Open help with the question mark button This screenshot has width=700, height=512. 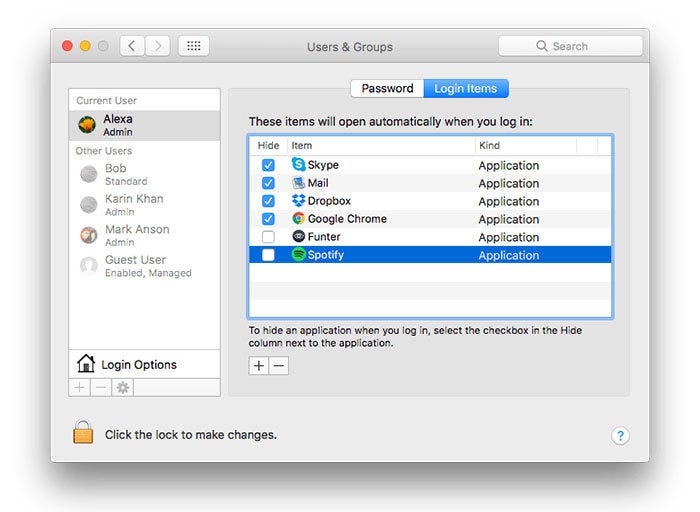(620, 435)
